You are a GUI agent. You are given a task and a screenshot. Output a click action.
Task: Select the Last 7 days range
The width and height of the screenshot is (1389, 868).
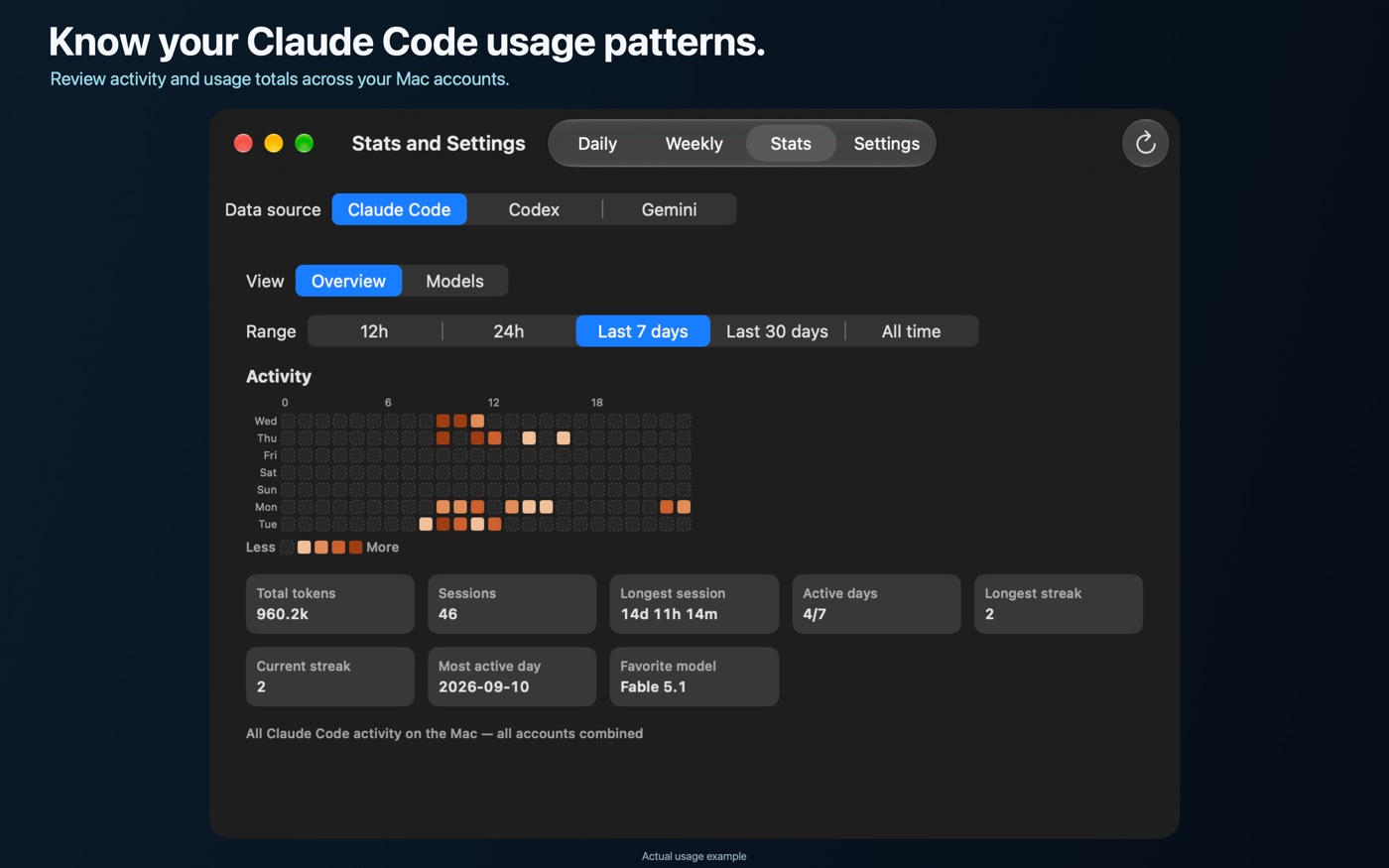click(x=643, y=331)
